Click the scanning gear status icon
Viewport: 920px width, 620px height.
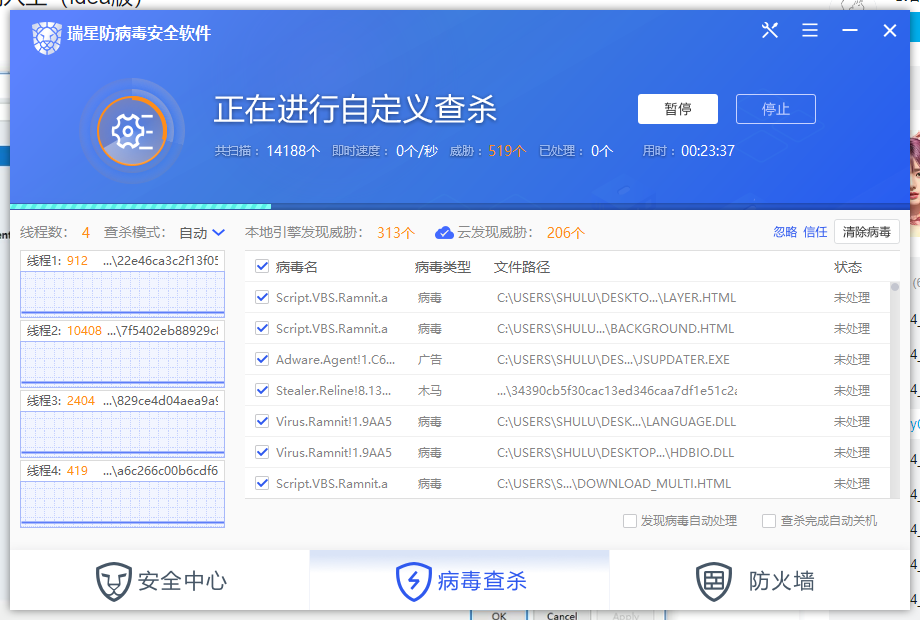coord(132,130)
